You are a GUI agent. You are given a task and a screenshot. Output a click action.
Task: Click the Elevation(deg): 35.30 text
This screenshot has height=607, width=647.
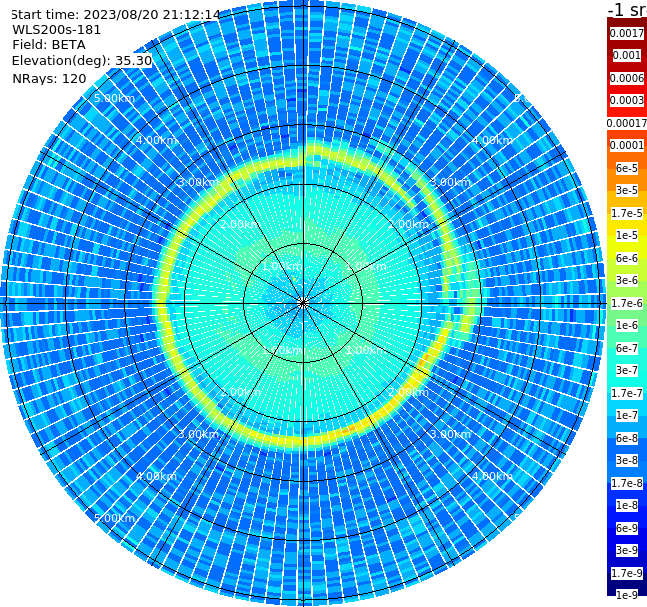[x=82, y=61]
